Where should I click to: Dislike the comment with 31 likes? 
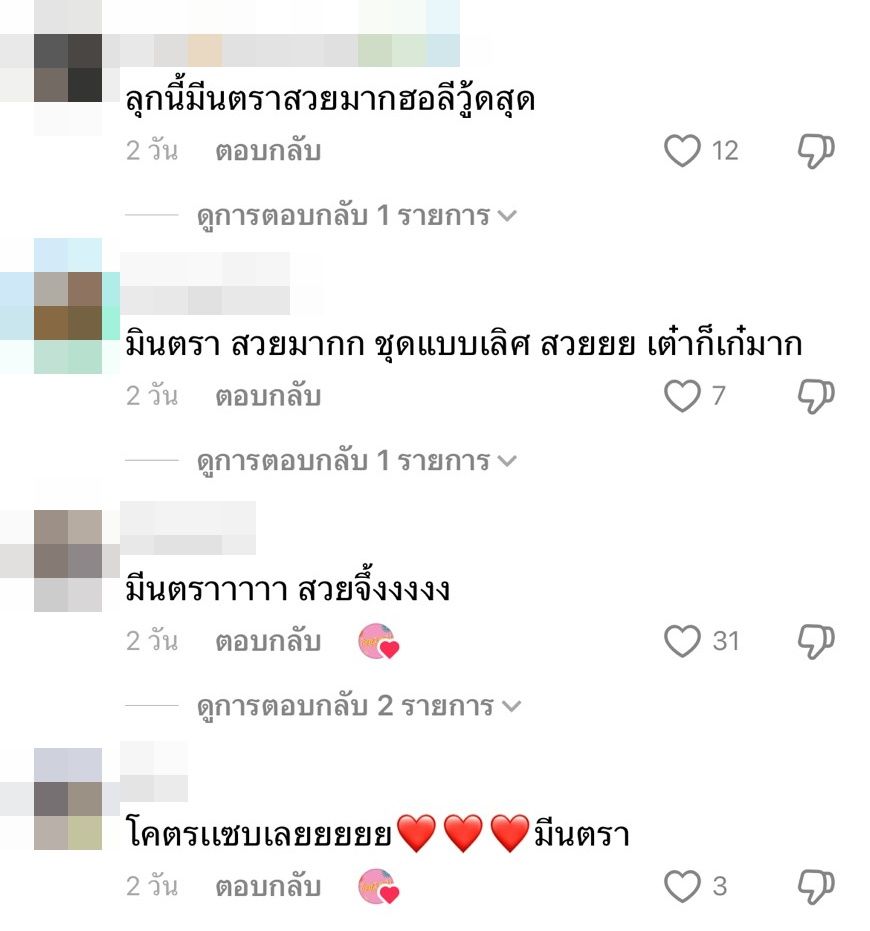click(x=816, y=642)
